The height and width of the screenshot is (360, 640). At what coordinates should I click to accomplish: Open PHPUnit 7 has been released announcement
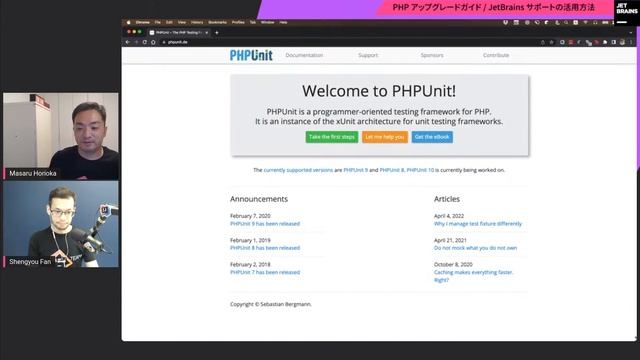[x=265, y=272]
